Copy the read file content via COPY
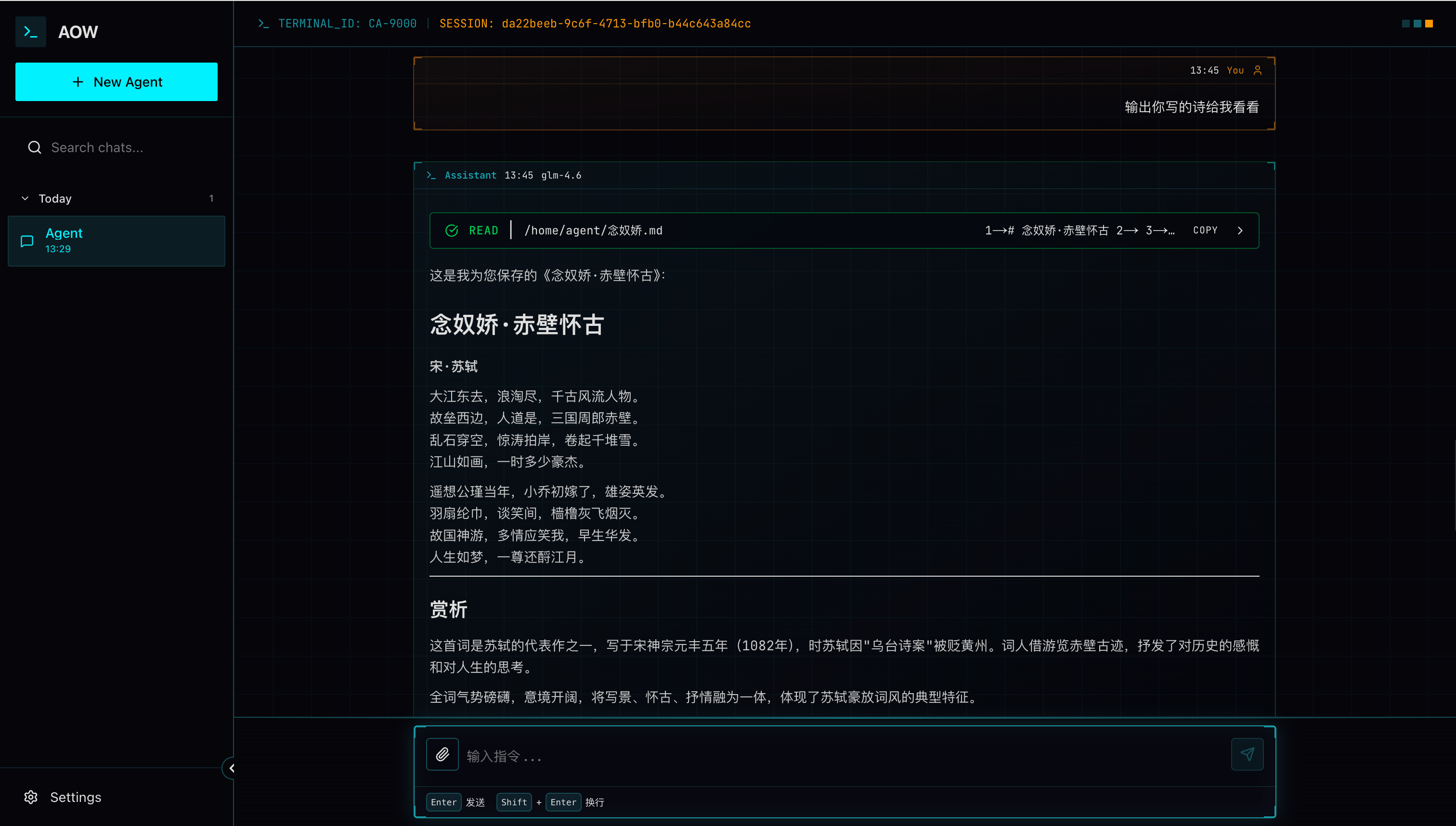Image resolution: width=1456 pixels, height=826 pixels. 1205,230
